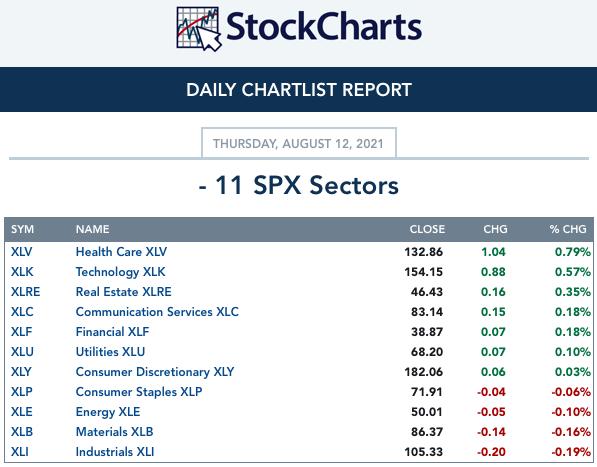Click the % CHG column header
The height and width of the screenshot is (467, 597).
[x=567, y=229]
